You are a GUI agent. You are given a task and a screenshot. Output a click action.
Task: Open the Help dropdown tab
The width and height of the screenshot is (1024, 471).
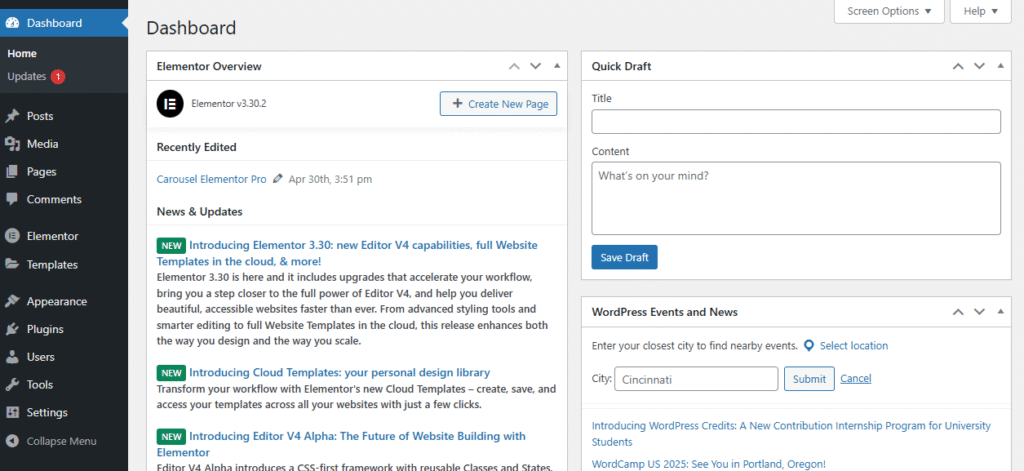click(x=980, y=11)
